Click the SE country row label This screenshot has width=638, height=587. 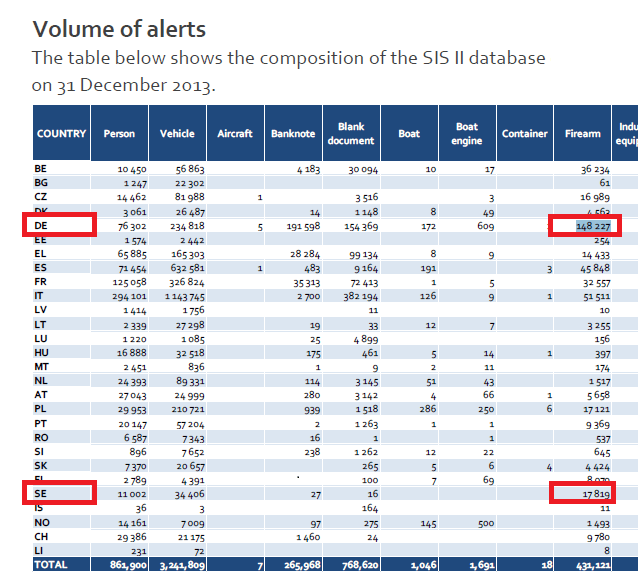(42, 493)
